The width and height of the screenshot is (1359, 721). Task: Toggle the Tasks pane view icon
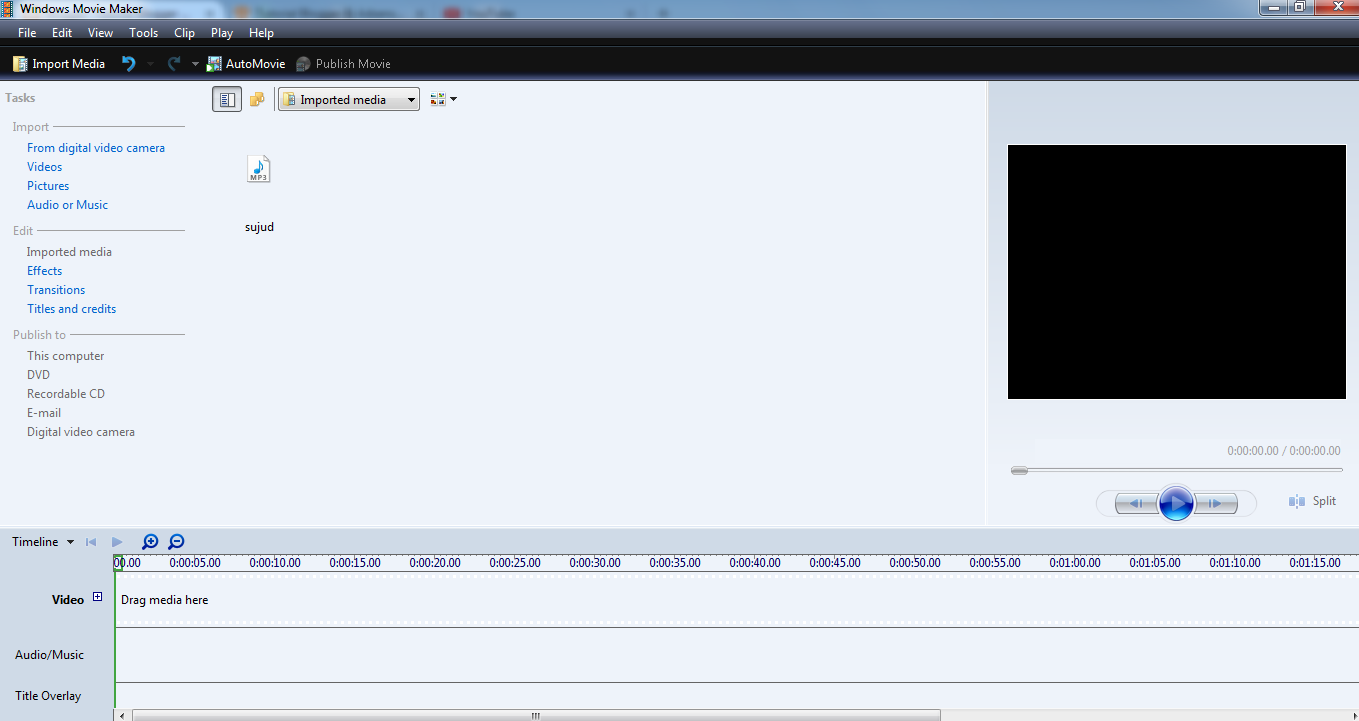click(x=227, y=100)
